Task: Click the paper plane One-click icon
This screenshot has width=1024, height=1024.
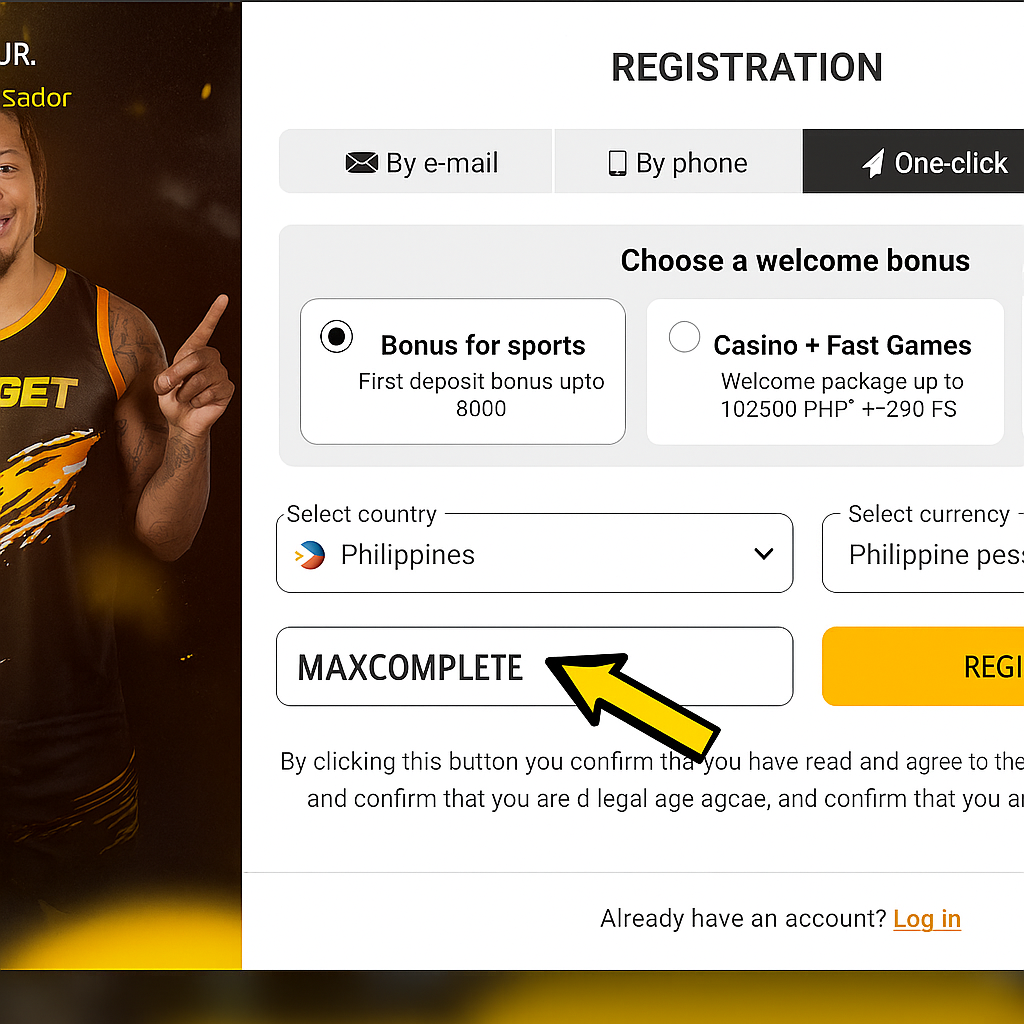Action: coord(874,163)
